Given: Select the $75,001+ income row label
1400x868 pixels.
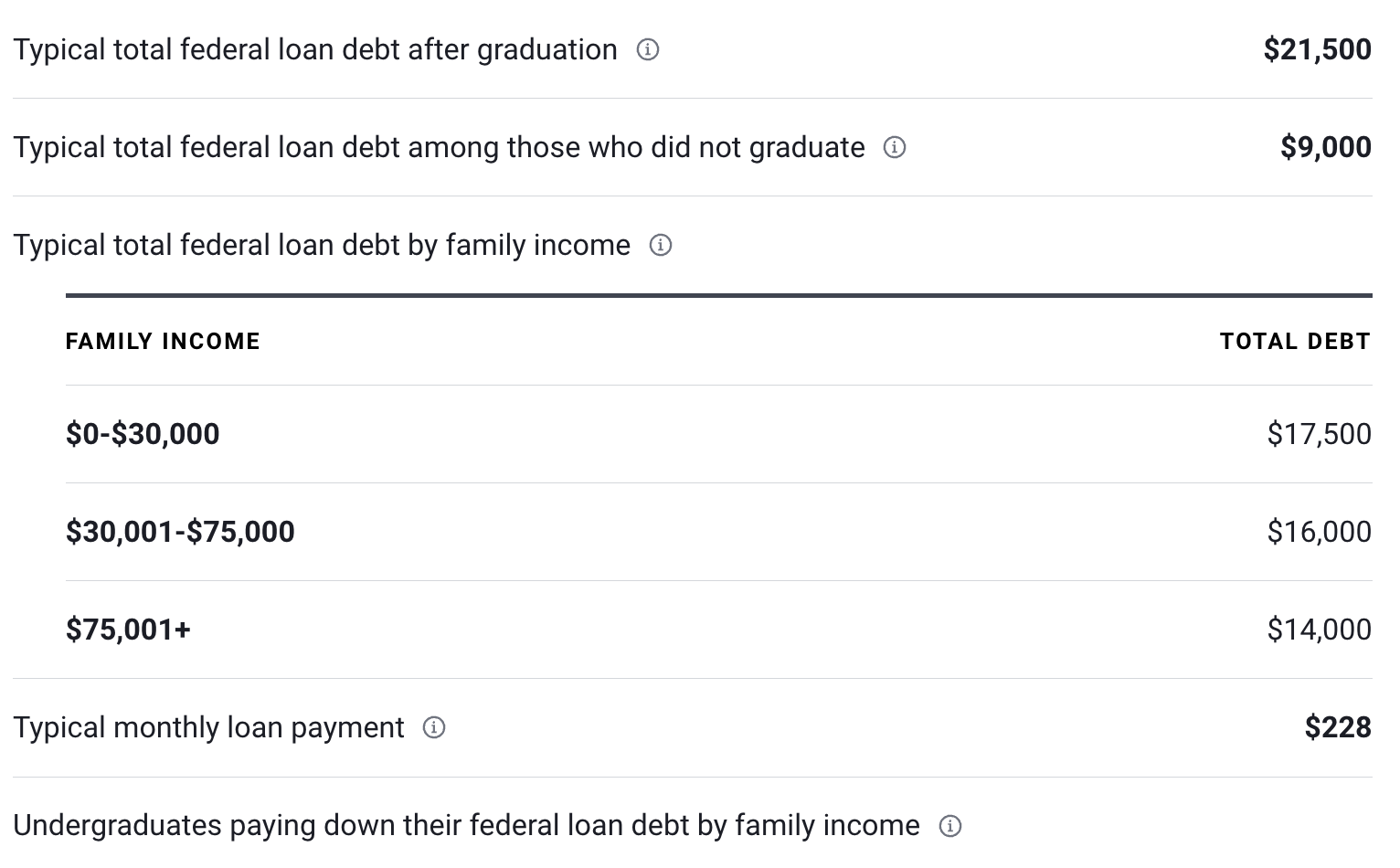Looking at the screenshot, I should [128, 630].
